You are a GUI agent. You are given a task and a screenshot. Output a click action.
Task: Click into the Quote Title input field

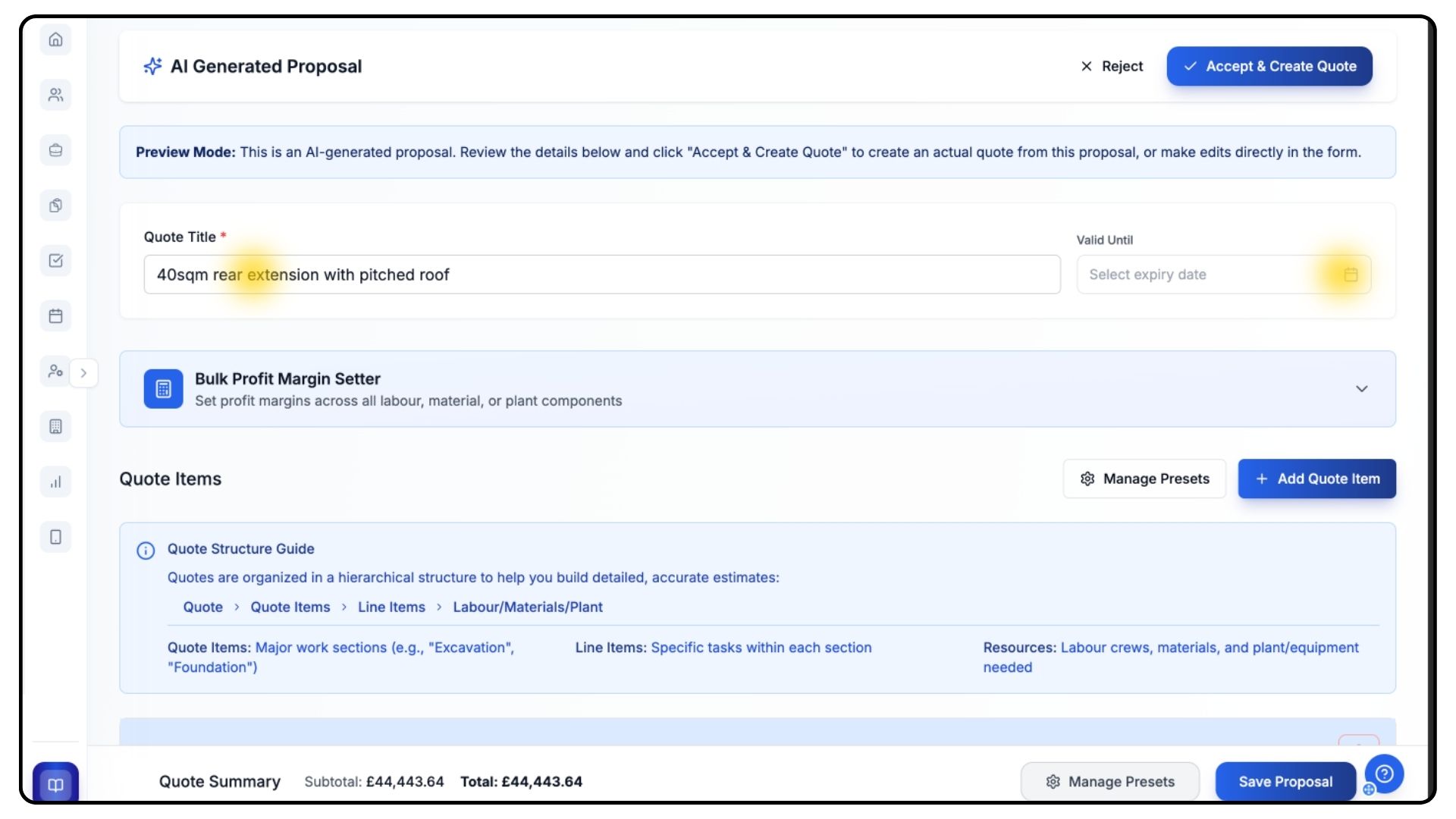[601, 275]
